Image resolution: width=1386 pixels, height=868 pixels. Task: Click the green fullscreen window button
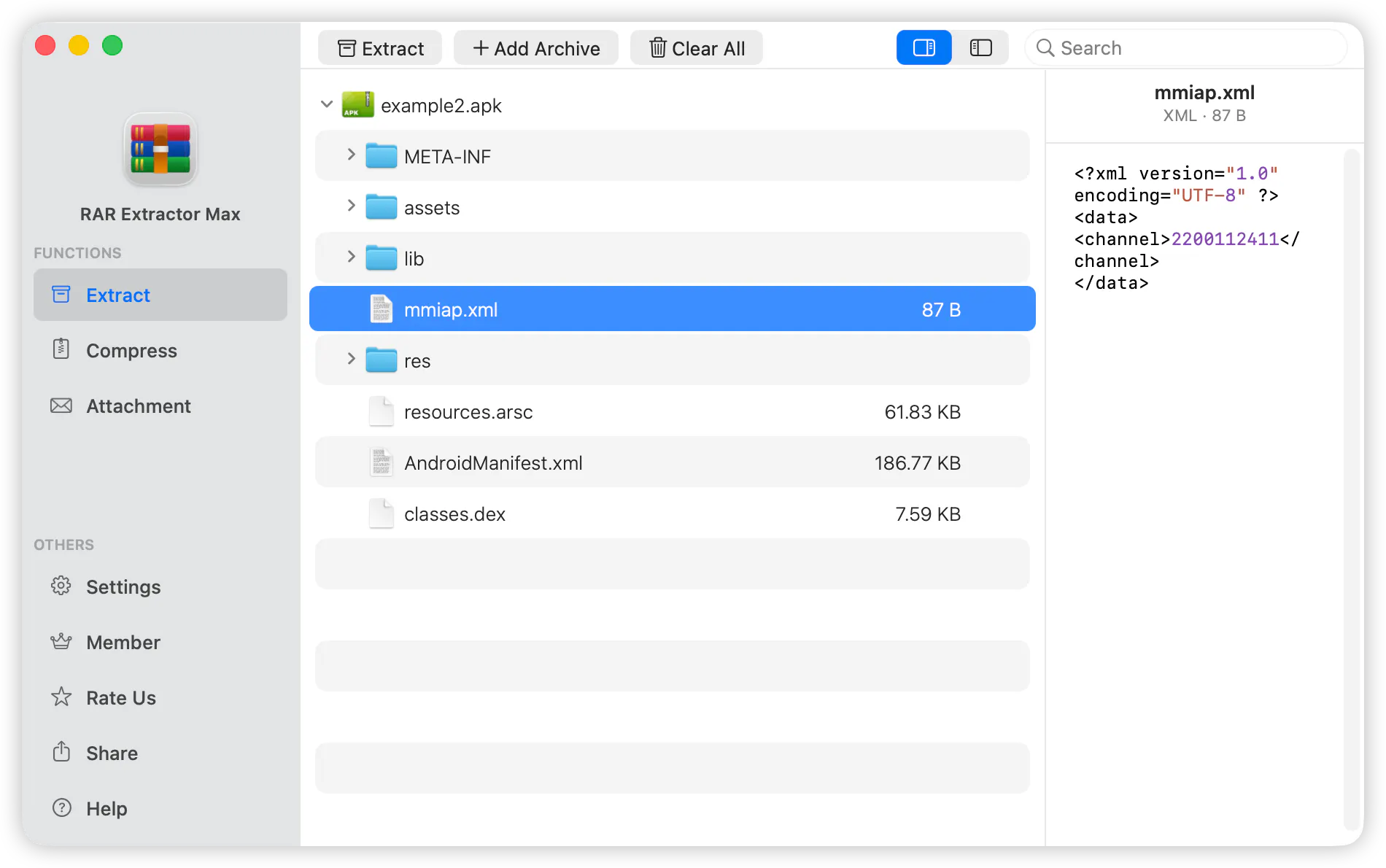pyautogui.click(x=112, y=45)
